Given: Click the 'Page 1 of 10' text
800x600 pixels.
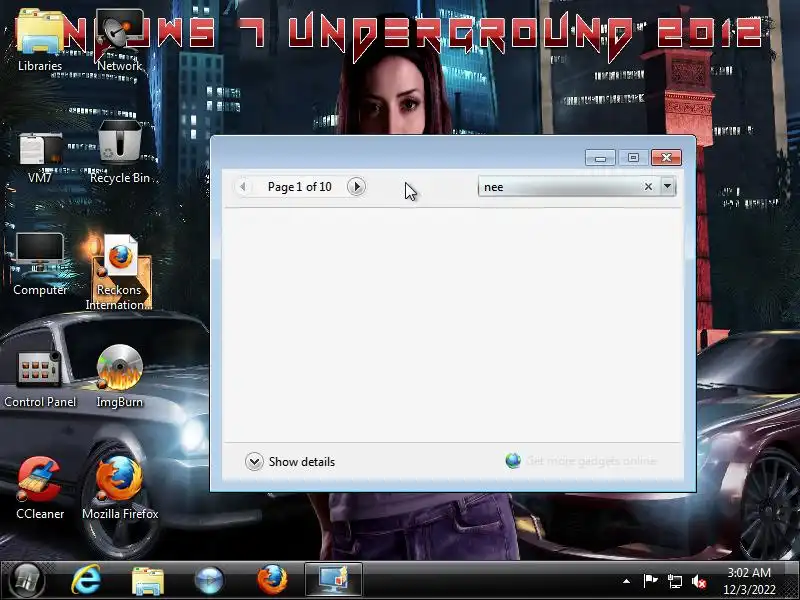Looking at the screenshot, I should pyautogui.click(x=299, y=187).
